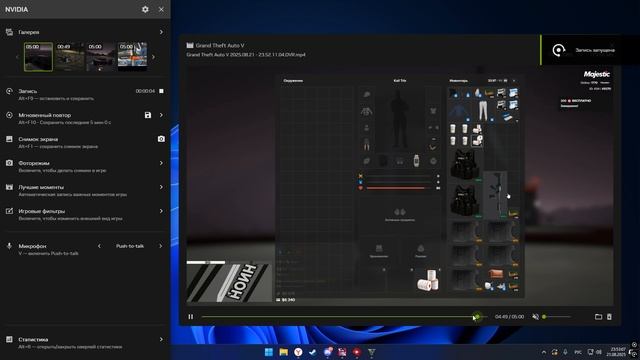Click the Игровые фильтры edit icon
This screenshot has width=640, height=360.
coord(9,211)
